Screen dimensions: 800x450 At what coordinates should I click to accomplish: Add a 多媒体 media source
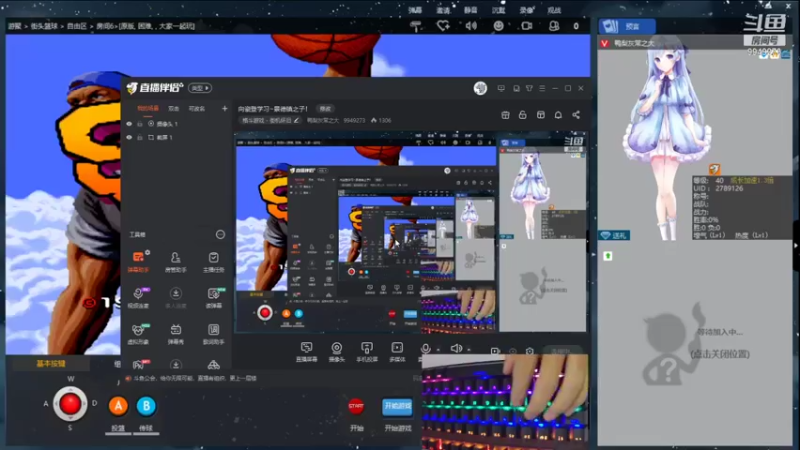(397, 352)
